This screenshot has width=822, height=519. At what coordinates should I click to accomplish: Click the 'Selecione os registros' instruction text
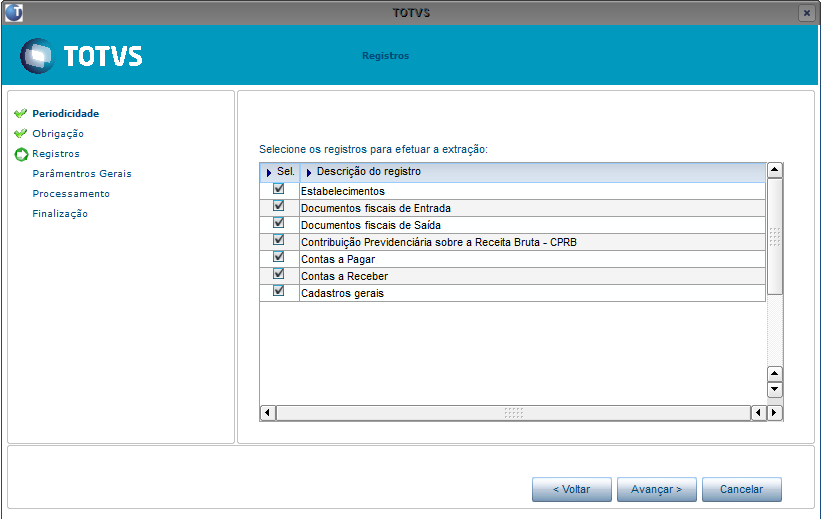click(x=373, y=149)
